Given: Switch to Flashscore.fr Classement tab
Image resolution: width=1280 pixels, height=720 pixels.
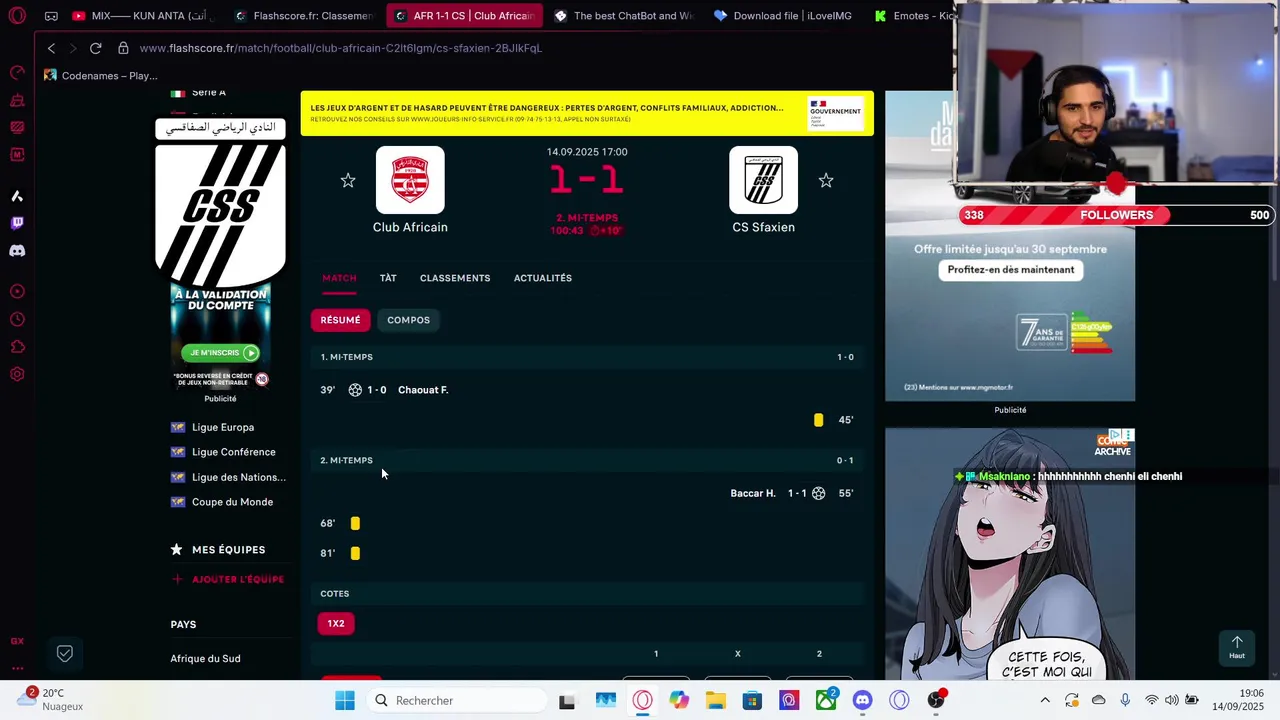Looking at the screenshot, I should point(303,16).
